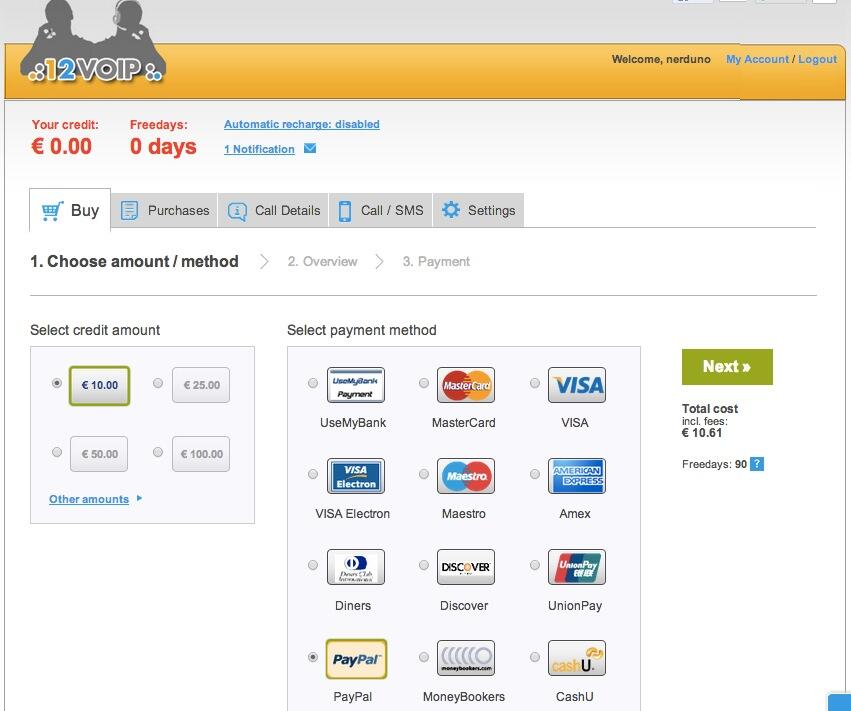Select the Amex radio button
Screen dimensions: 851x711
535,474
